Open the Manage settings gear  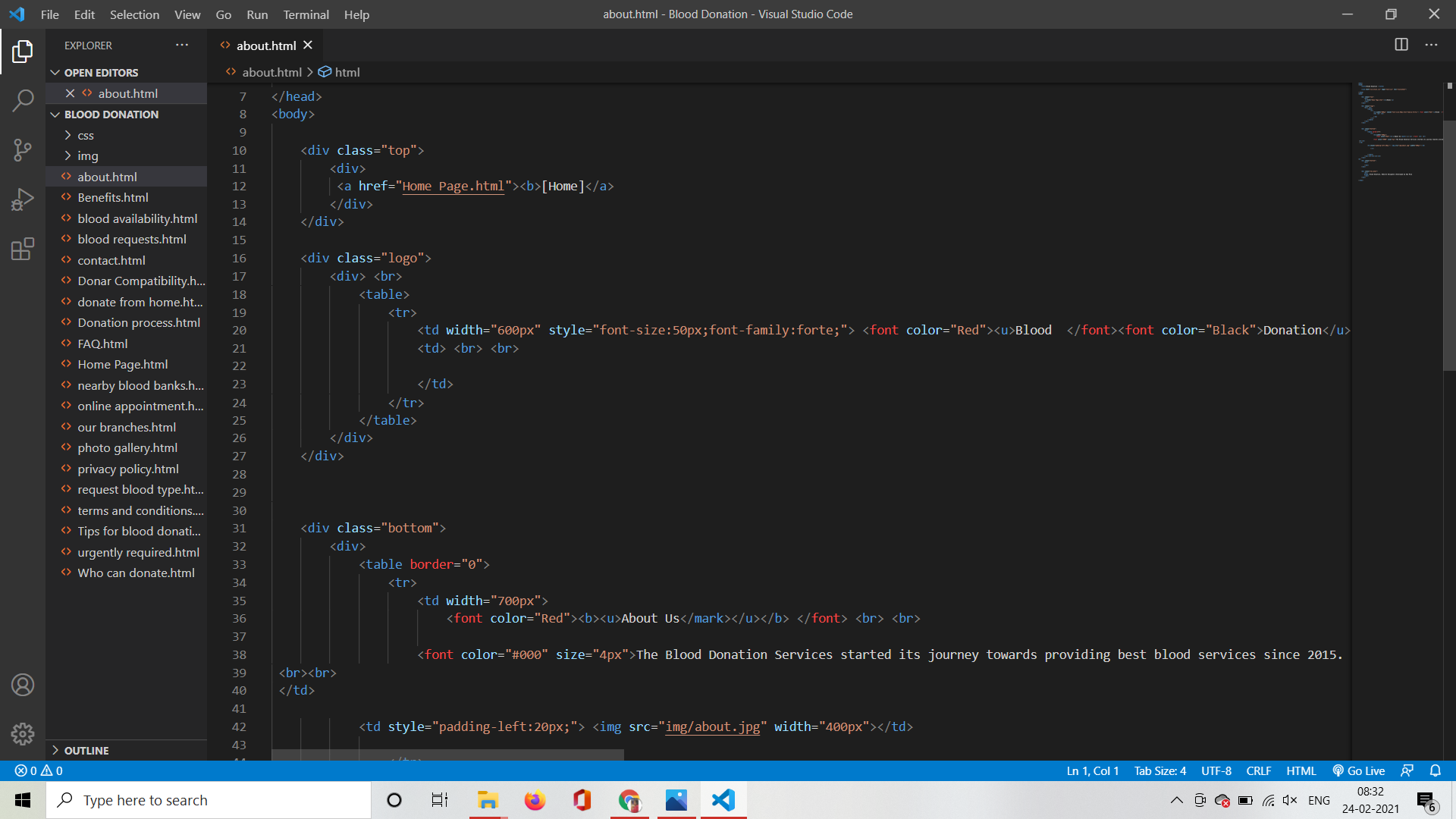pyautogui.click(x=23, y=734)
